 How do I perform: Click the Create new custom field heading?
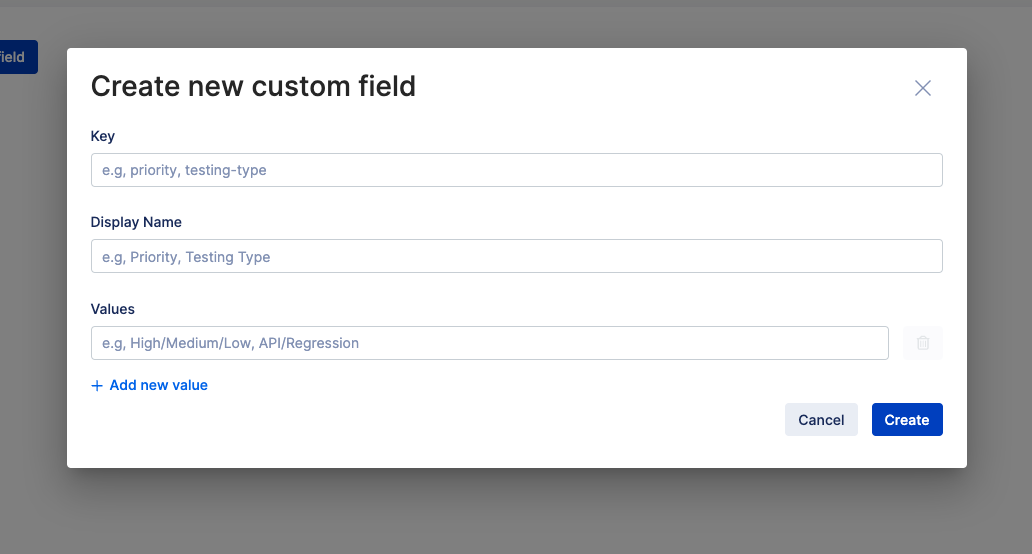click(x=253, y=87)
